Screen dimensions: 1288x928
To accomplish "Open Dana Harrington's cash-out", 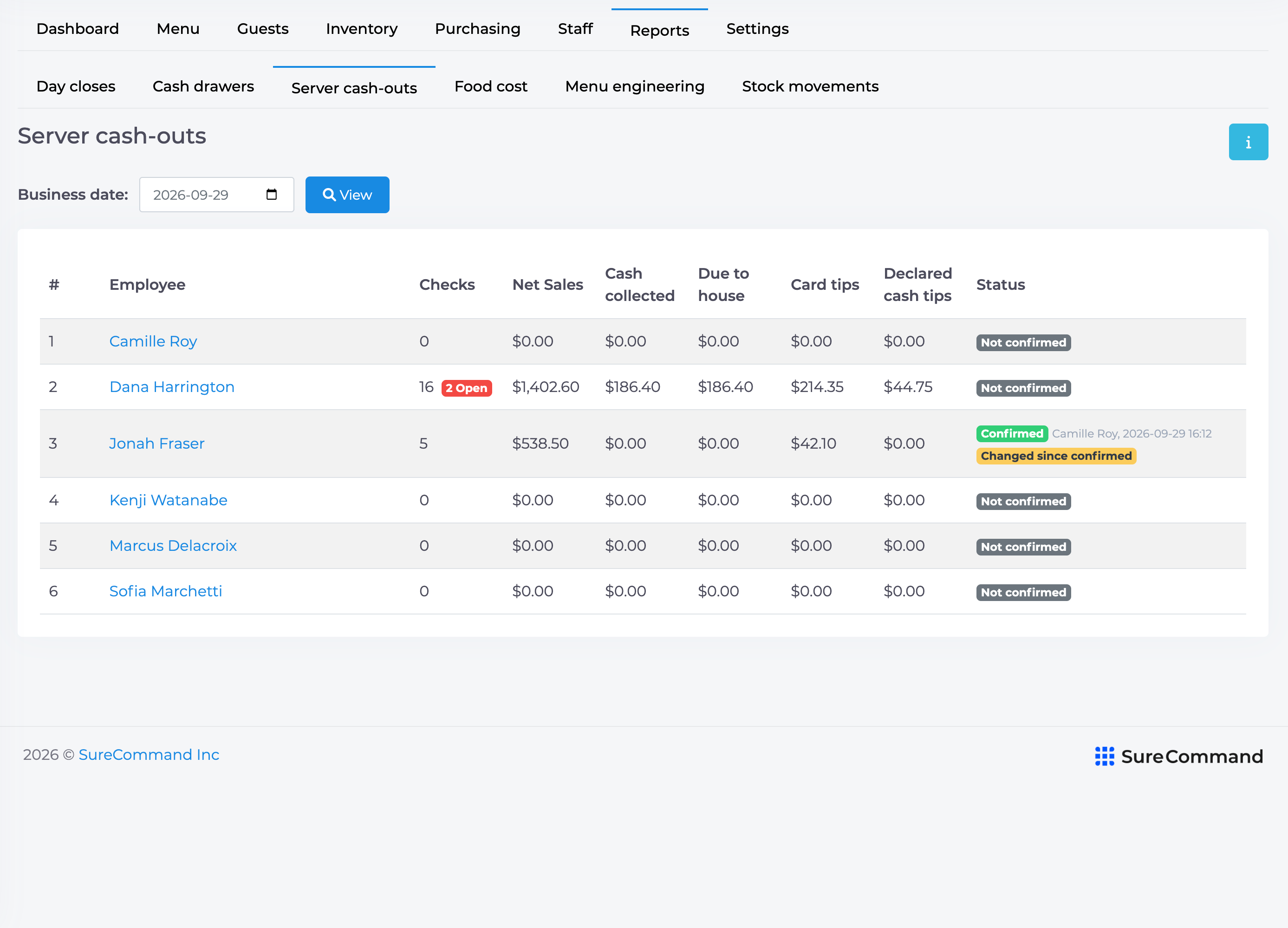I will (171, 387).
